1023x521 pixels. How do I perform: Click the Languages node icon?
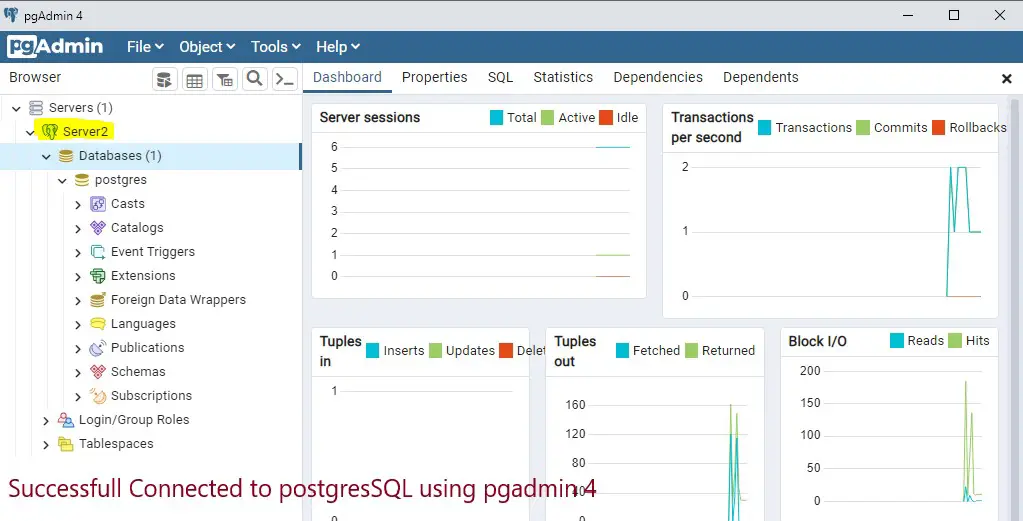click(x=98, y=323)
